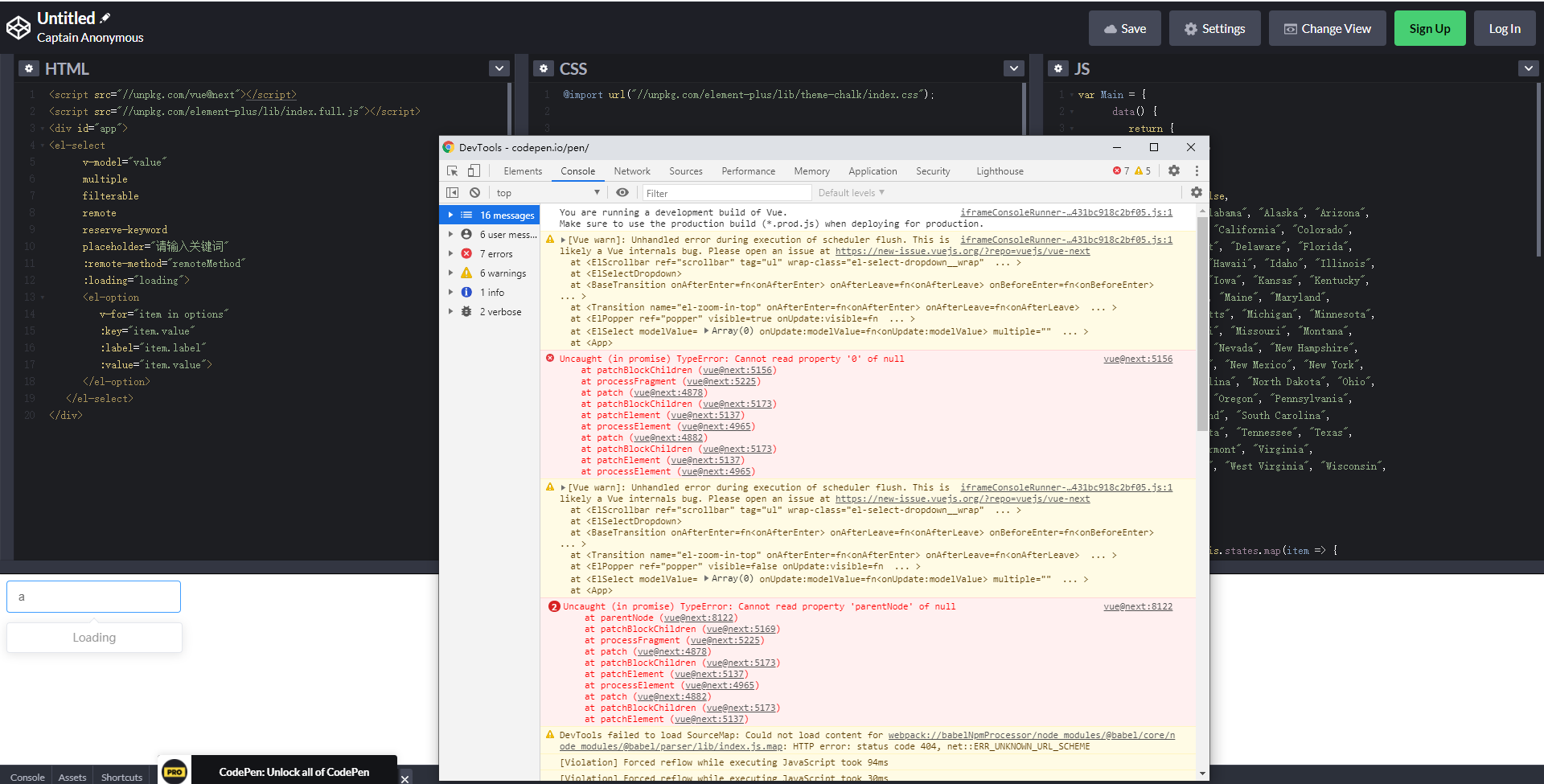
Task: Clear the DevTools console
Action: coord(475,193)
